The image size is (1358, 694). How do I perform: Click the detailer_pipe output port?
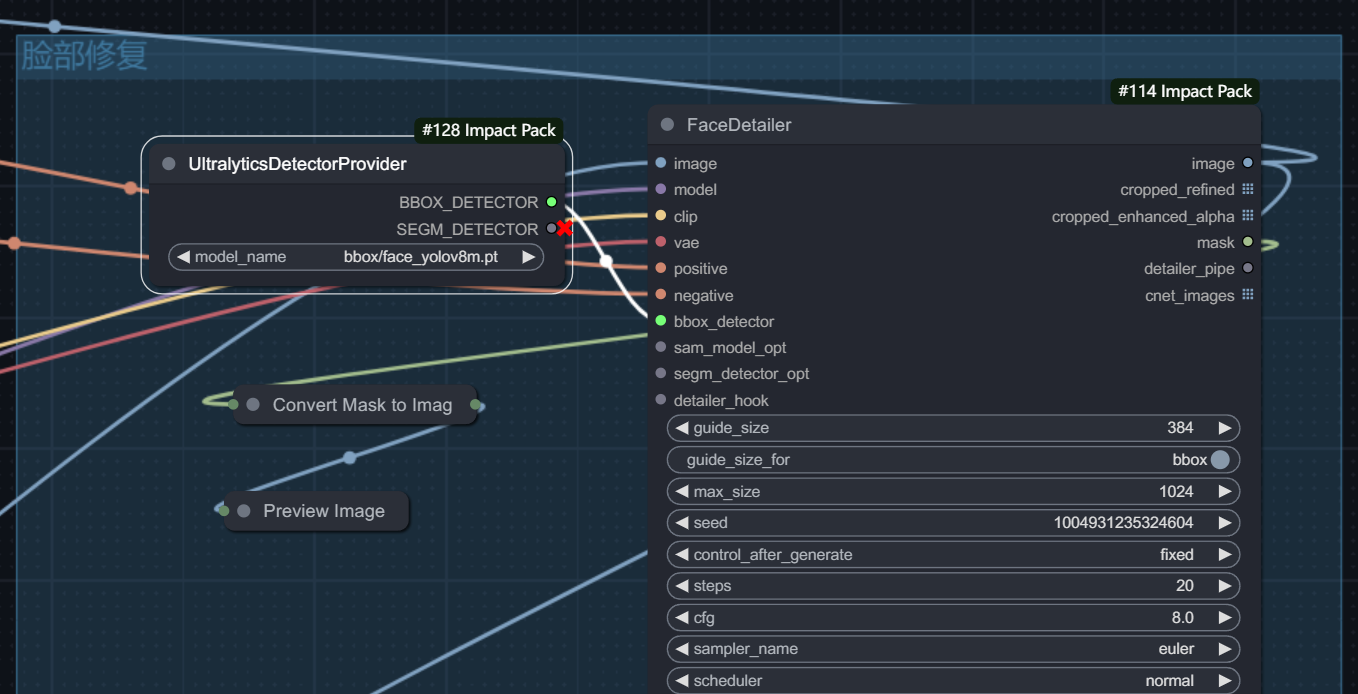[1247, 268]
